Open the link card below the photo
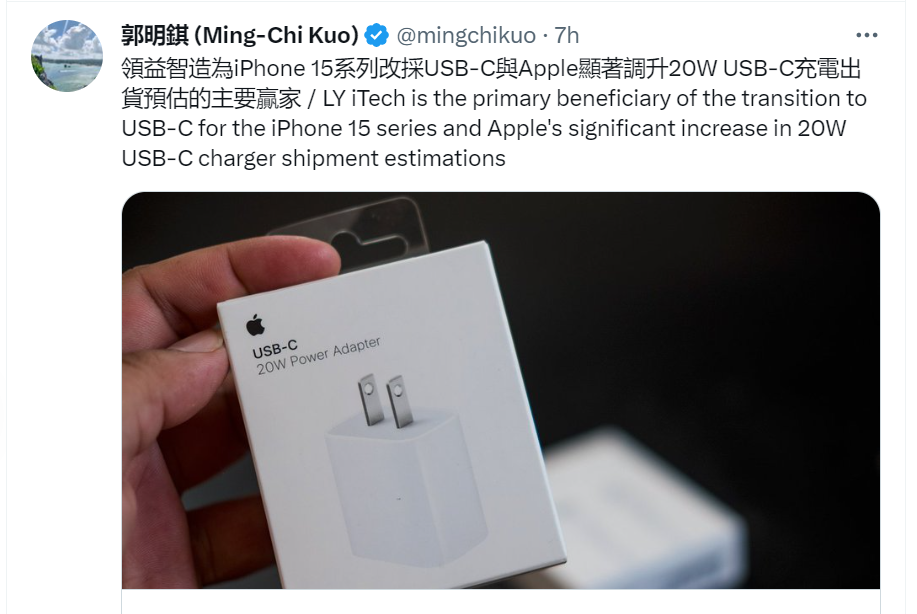The width and height of the screenshot is (917, 614). coord(501,602)
